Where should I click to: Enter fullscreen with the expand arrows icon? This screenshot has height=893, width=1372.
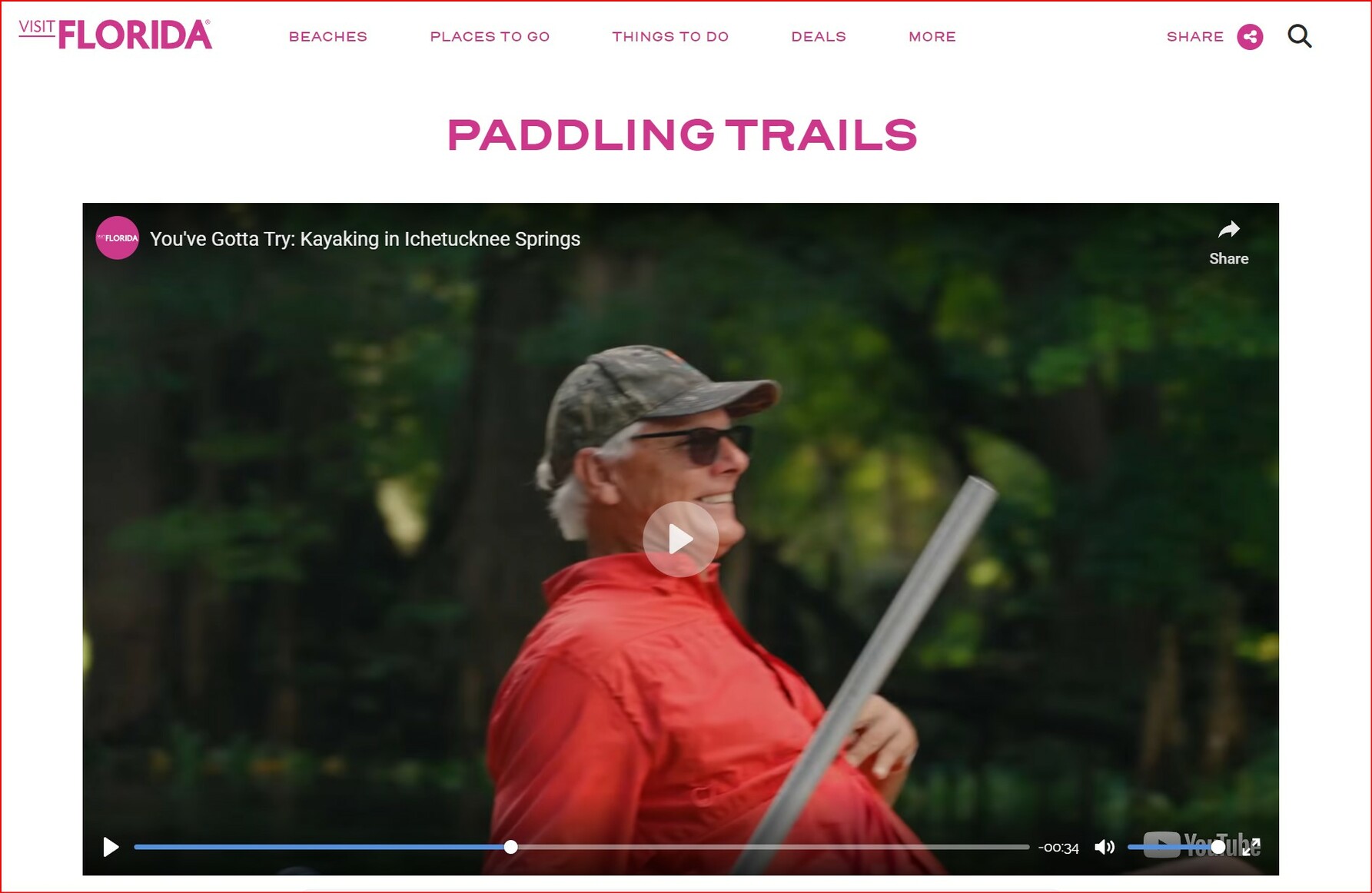[x=1252, y=847]
